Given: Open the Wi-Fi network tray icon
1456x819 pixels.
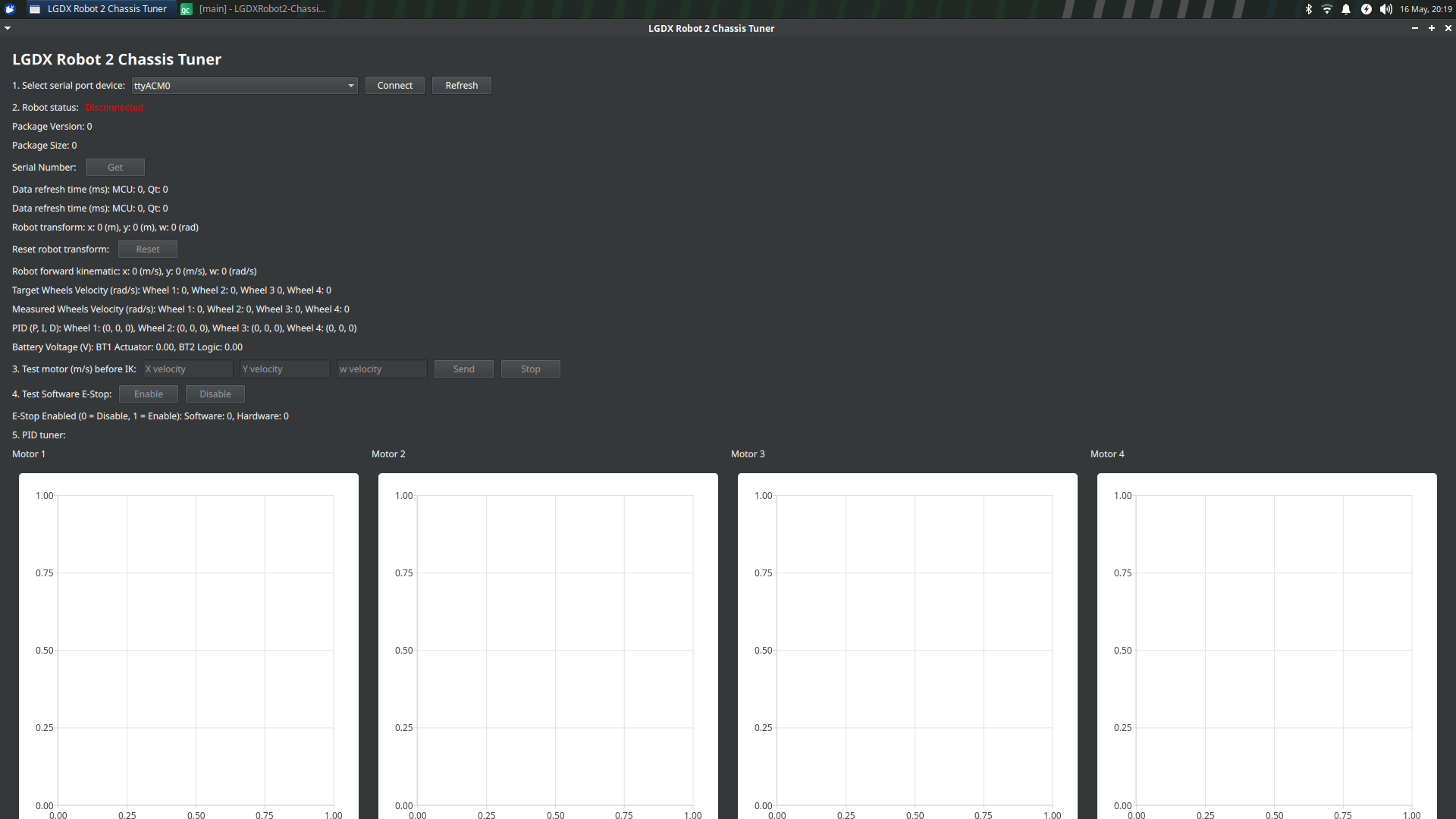Looking at the screenshot, I should [x=1327, y=9].
